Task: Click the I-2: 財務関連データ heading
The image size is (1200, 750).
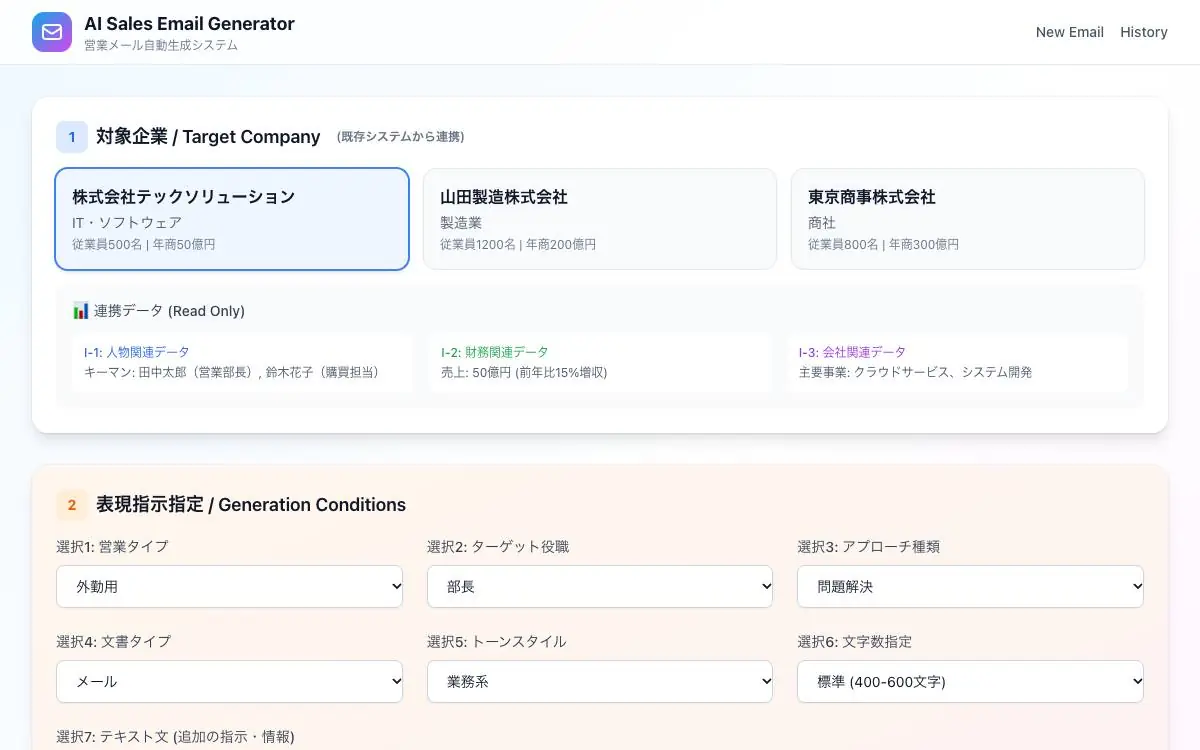Action: 495,352
